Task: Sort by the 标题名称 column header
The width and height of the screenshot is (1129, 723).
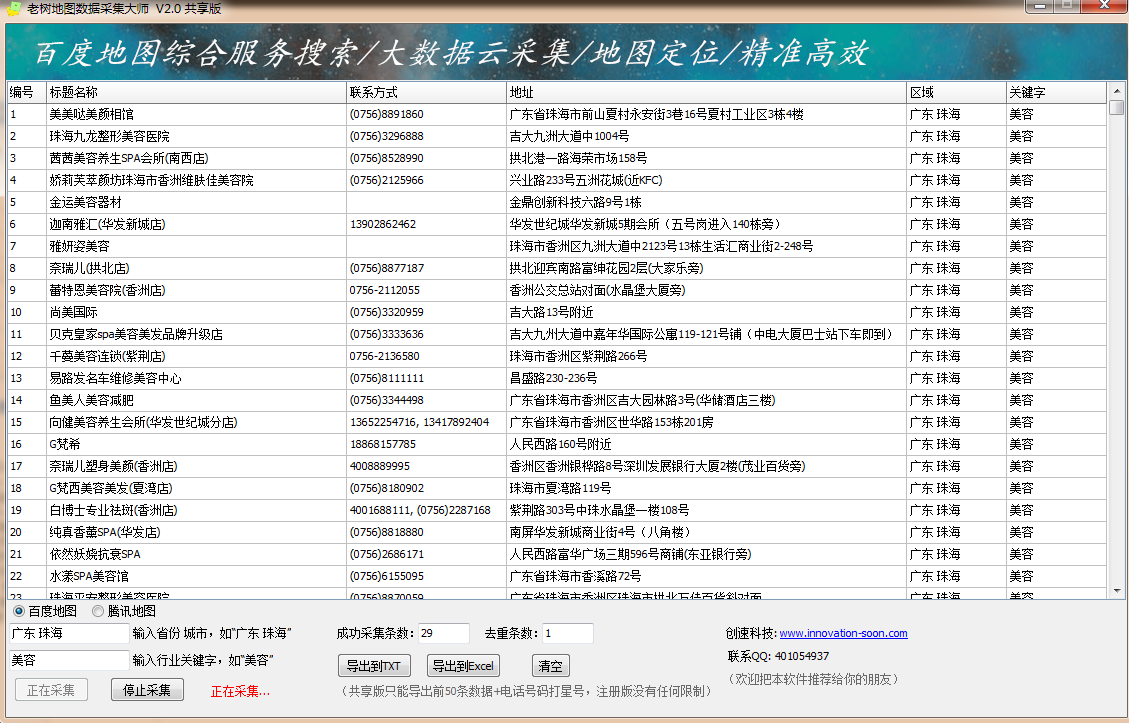Action: (196, 92)
